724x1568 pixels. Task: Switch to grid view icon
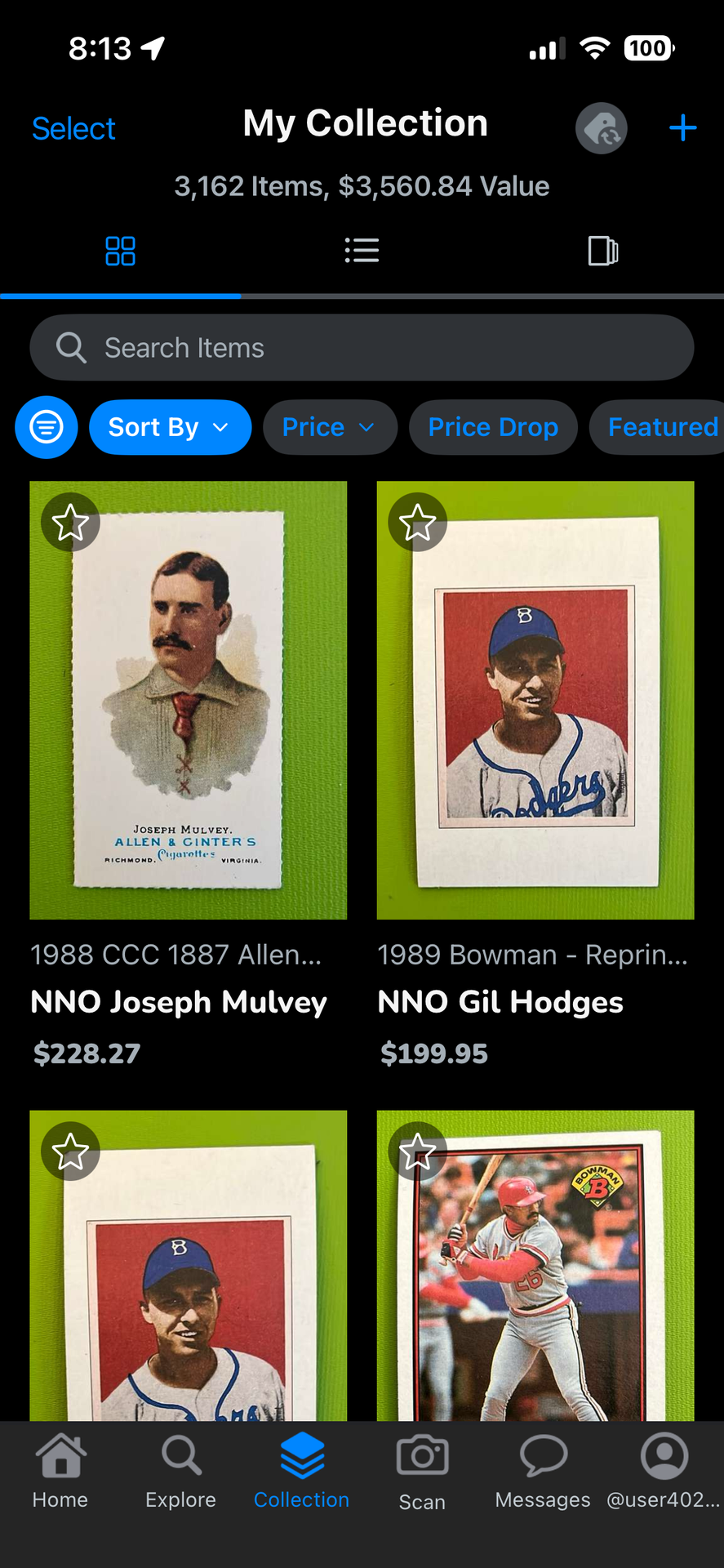pos(120,251)
